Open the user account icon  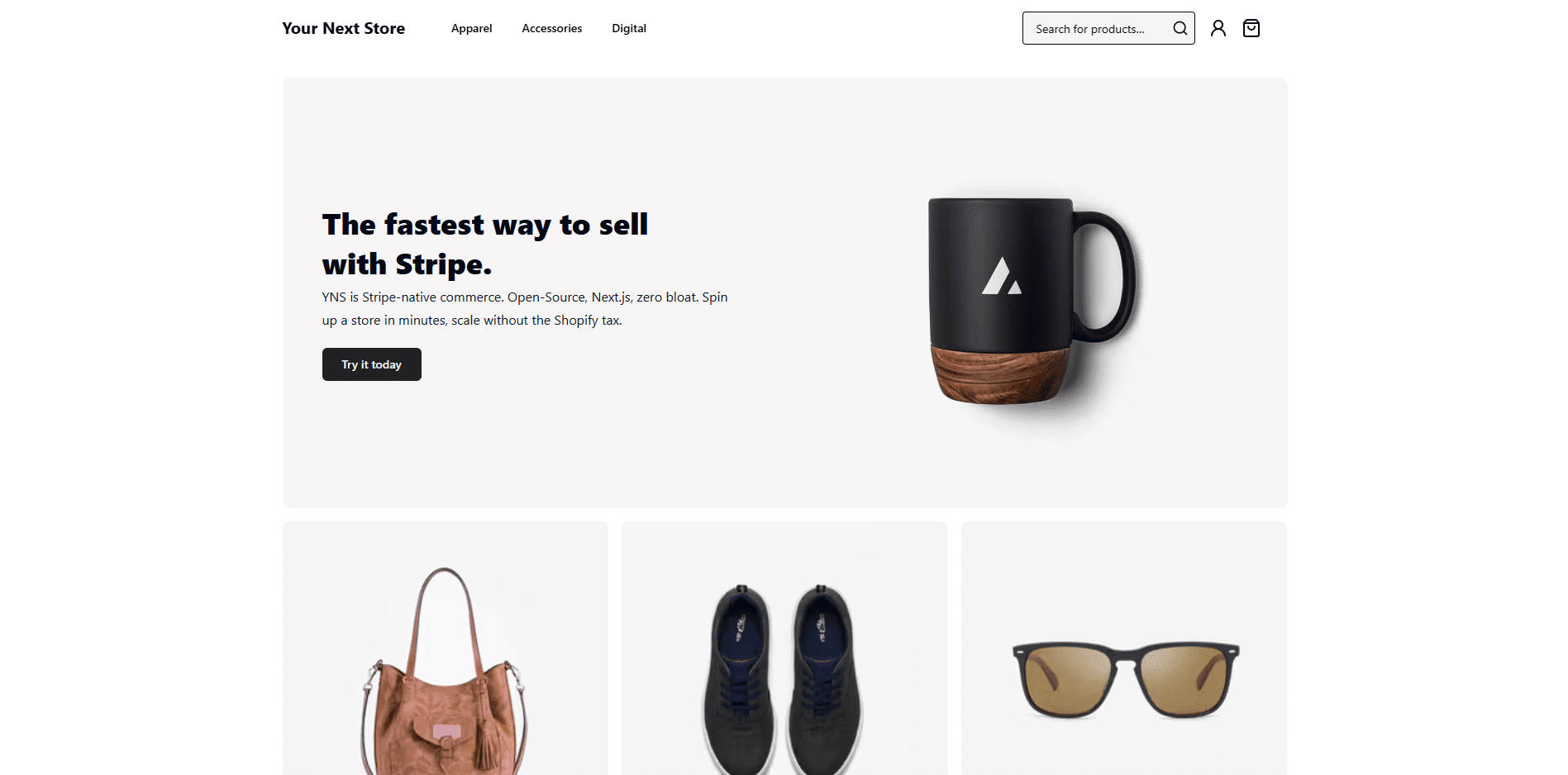click(1218, 28)
